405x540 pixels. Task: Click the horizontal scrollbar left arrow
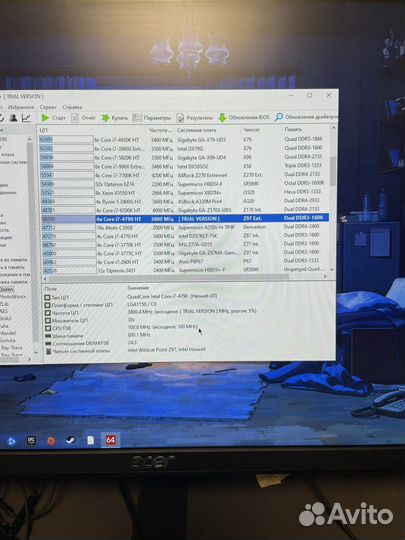pyautogui.click(x=45, y=278)
